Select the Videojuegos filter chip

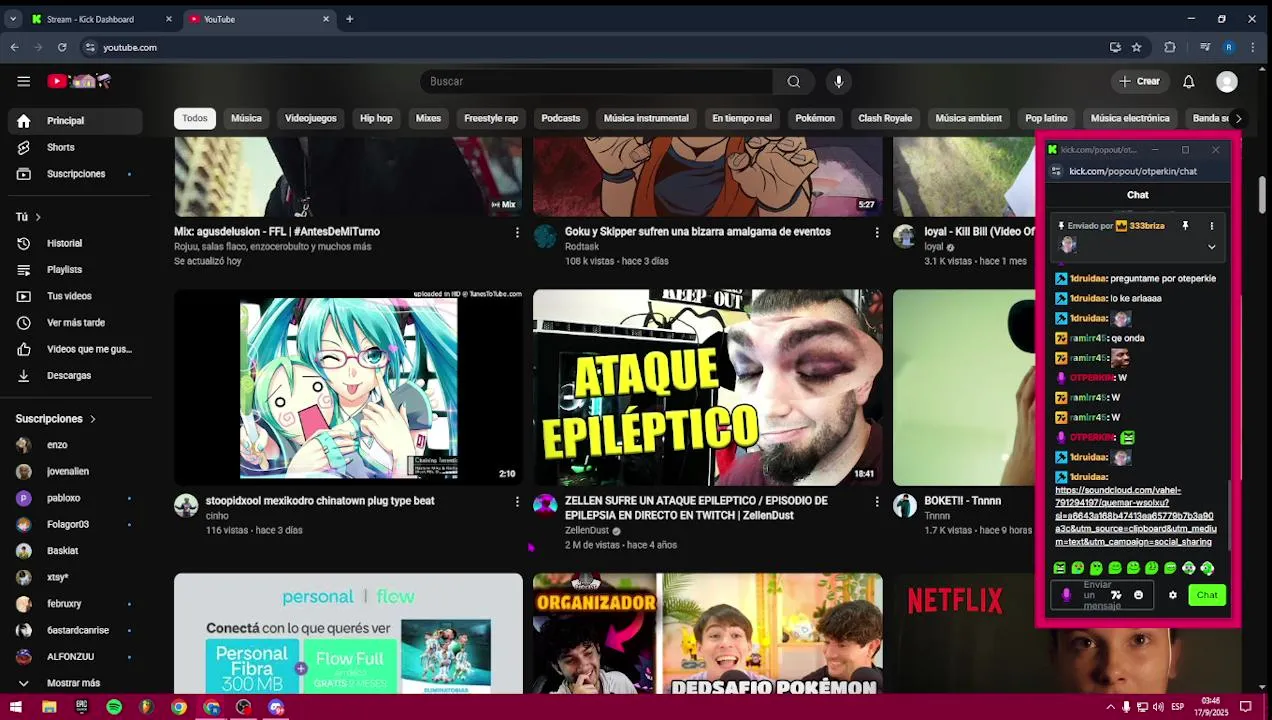coord(310,118)
